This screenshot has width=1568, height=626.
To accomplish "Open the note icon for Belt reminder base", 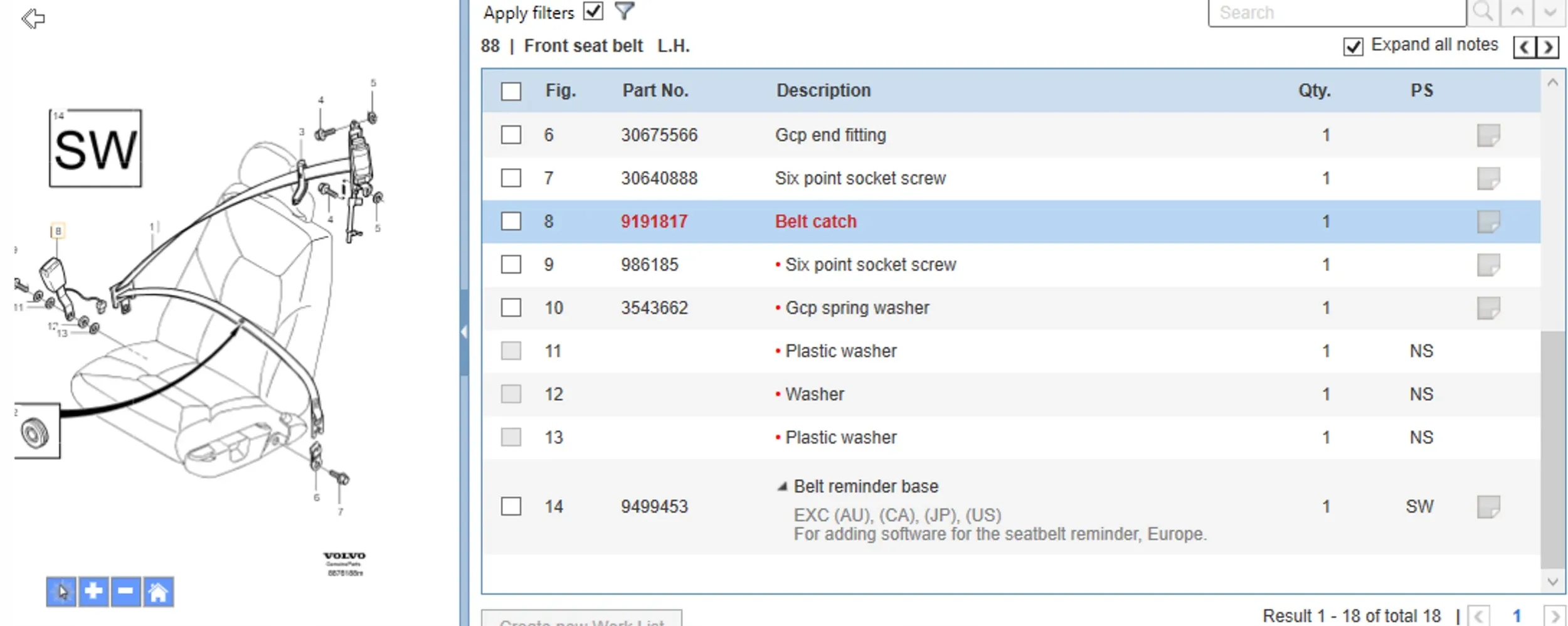I will pyautogui.click(x=1488, y=507).
